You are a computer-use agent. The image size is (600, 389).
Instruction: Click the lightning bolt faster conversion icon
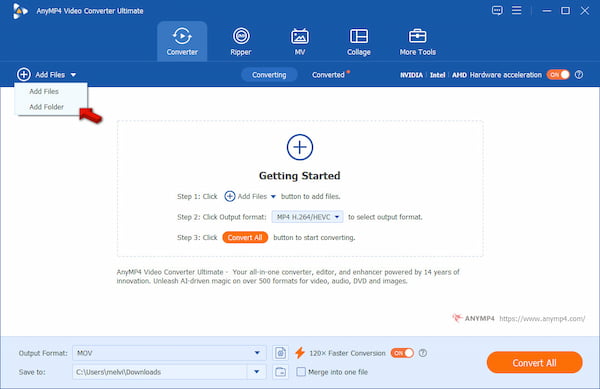click(300, 353)
